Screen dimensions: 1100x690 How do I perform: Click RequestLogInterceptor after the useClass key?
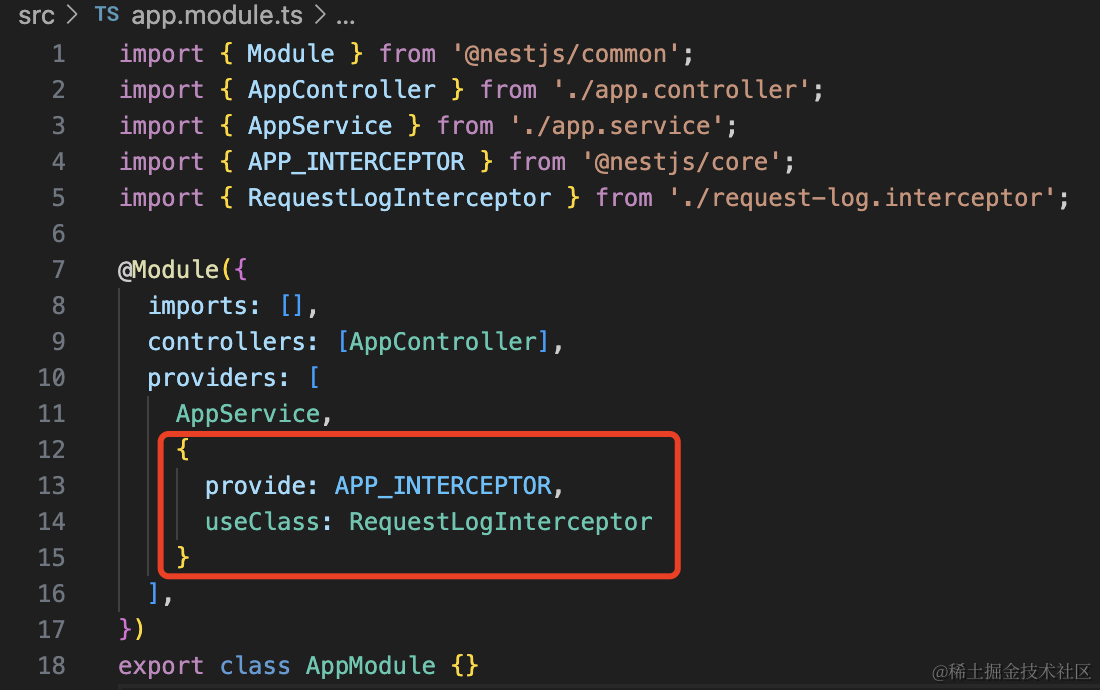tap(500, 522)
